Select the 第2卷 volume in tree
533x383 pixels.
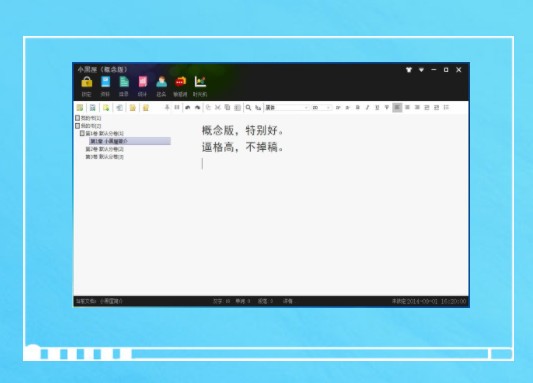pyautogui.click(x=104, y=149)
